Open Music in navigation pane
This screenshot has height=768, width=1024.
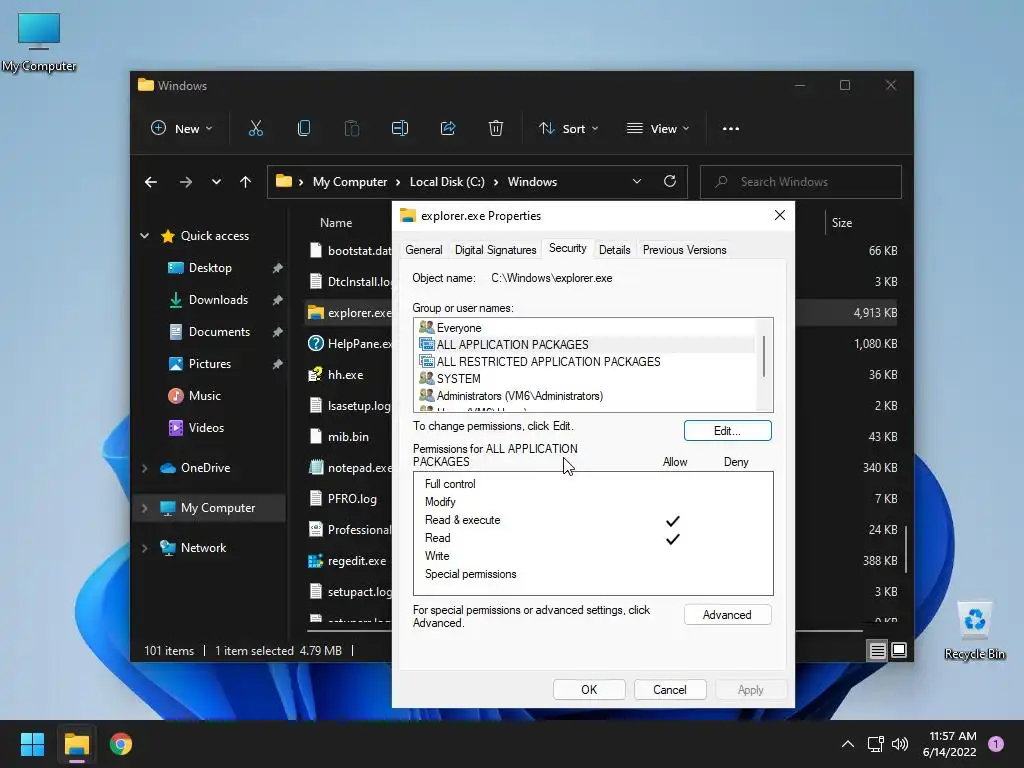204,396
